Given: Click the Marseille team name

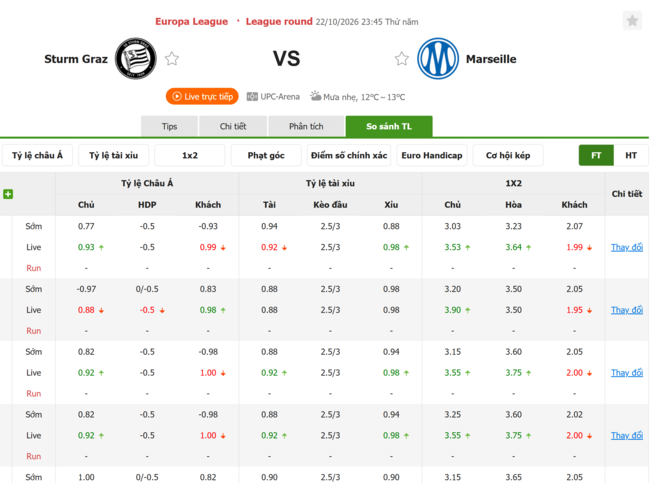Looking at the screenshot, I should 491,59.
